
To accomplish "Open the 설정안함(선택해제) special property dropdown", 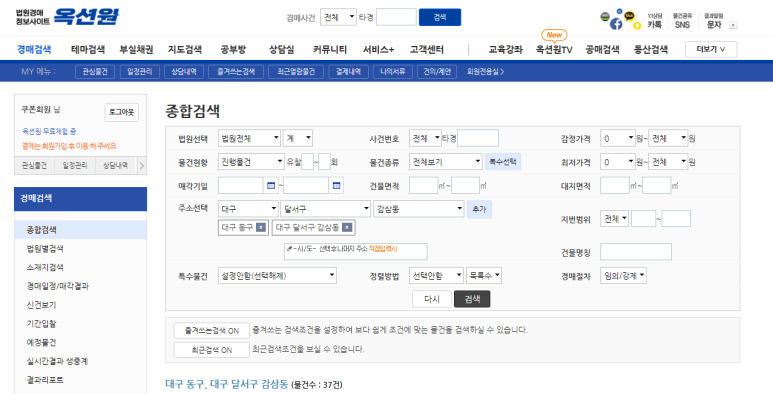I will click(278, 276).
